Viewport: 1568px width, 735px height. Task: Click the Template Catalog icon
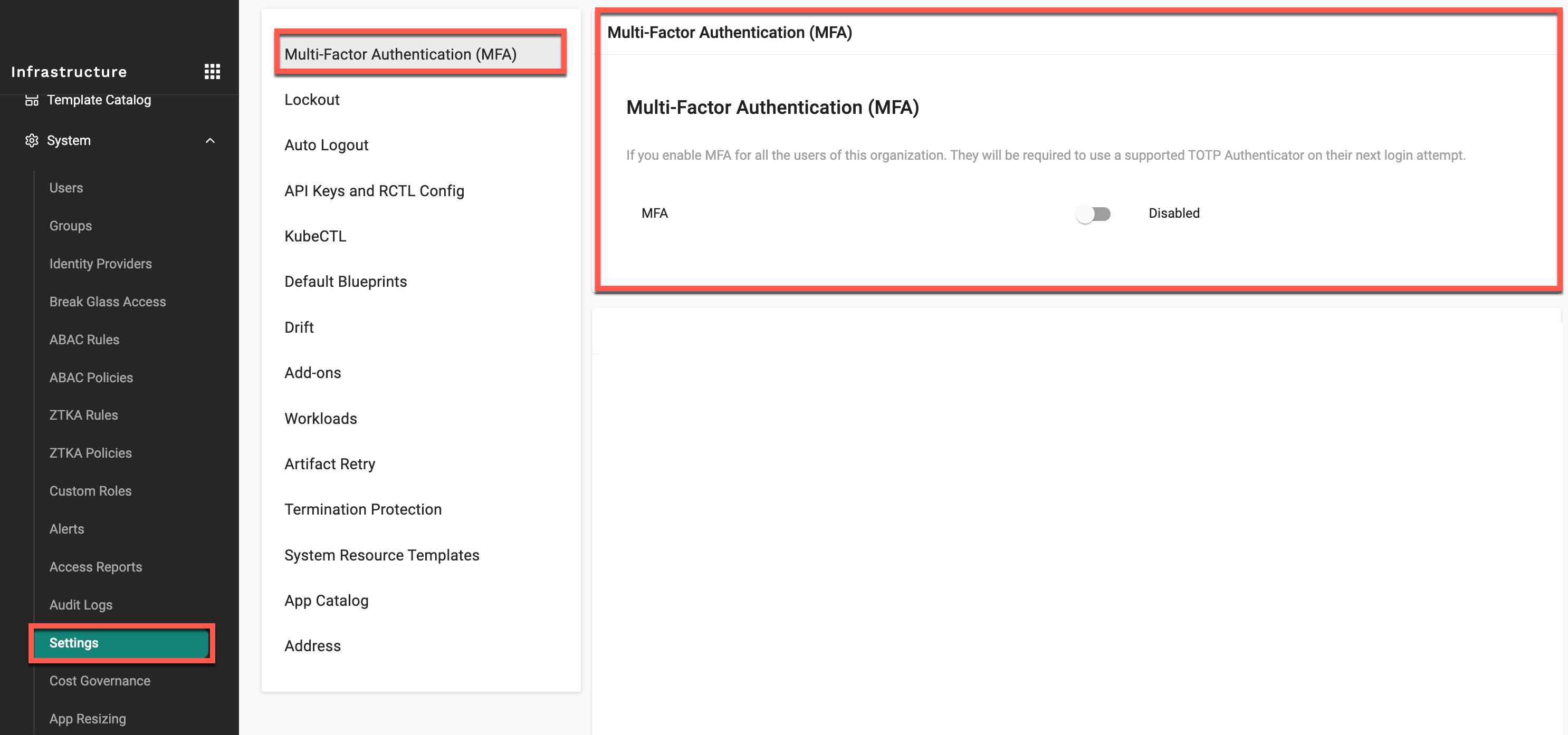click(x=32, y=100)
